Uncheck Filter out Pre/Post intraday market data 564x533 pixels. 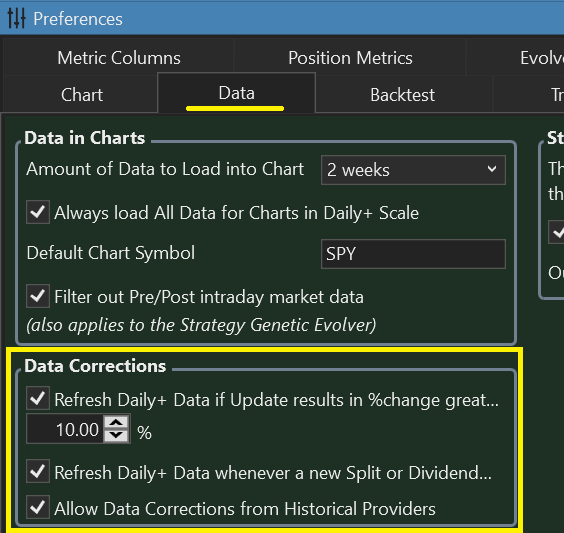[38, 296]
